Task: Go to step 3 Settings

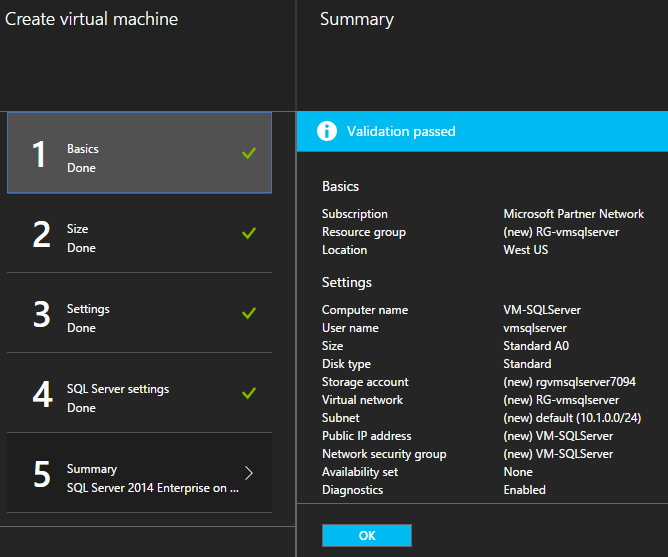Action: pos(139,313)
